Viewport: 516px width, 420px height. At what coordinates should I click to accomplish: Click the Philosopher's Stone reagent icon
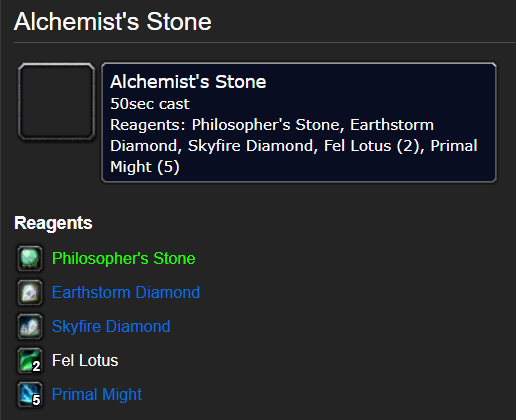30,259
